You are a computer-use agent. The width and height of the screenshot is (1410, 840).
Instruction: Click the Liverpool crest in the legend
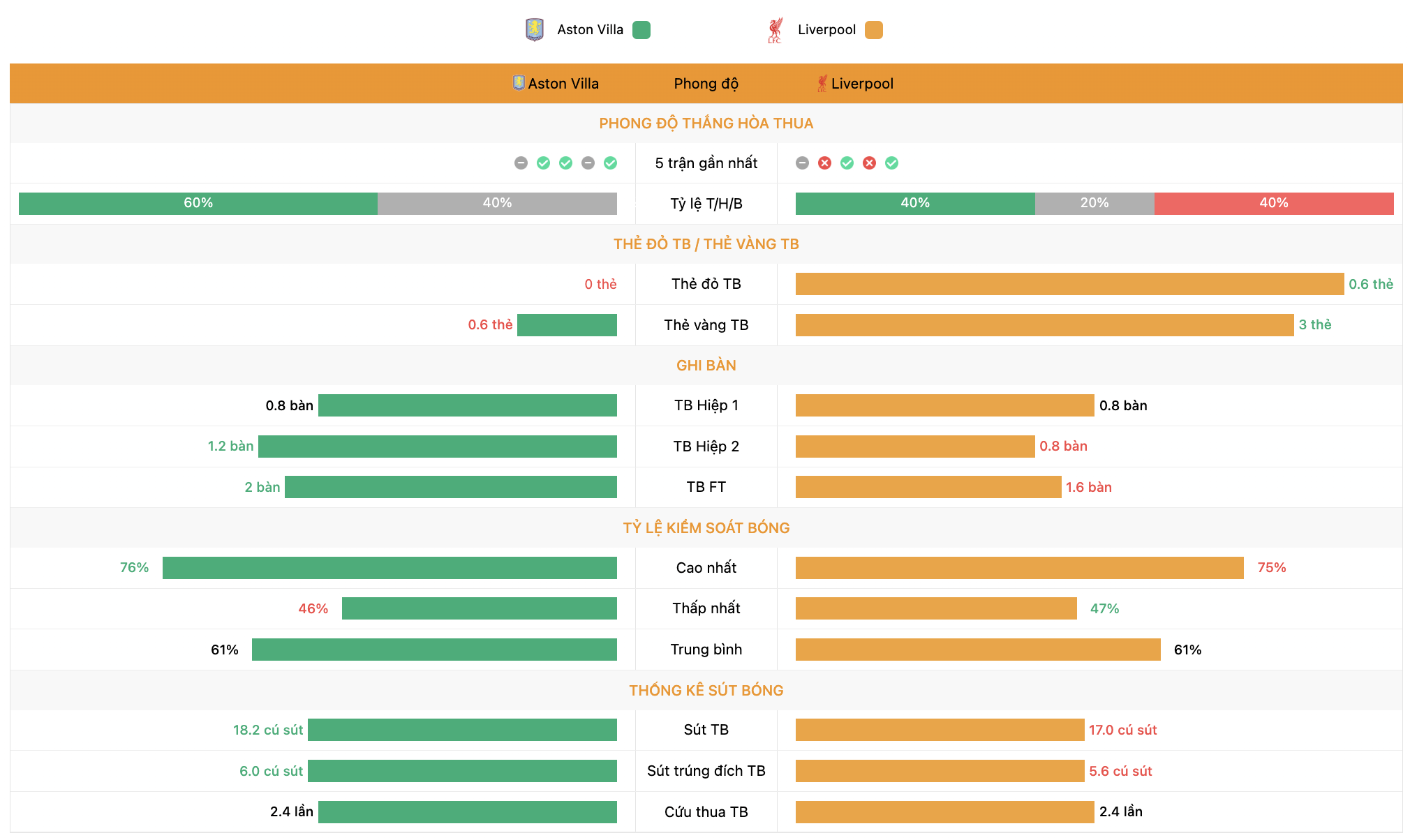click(x=775, y=30)
